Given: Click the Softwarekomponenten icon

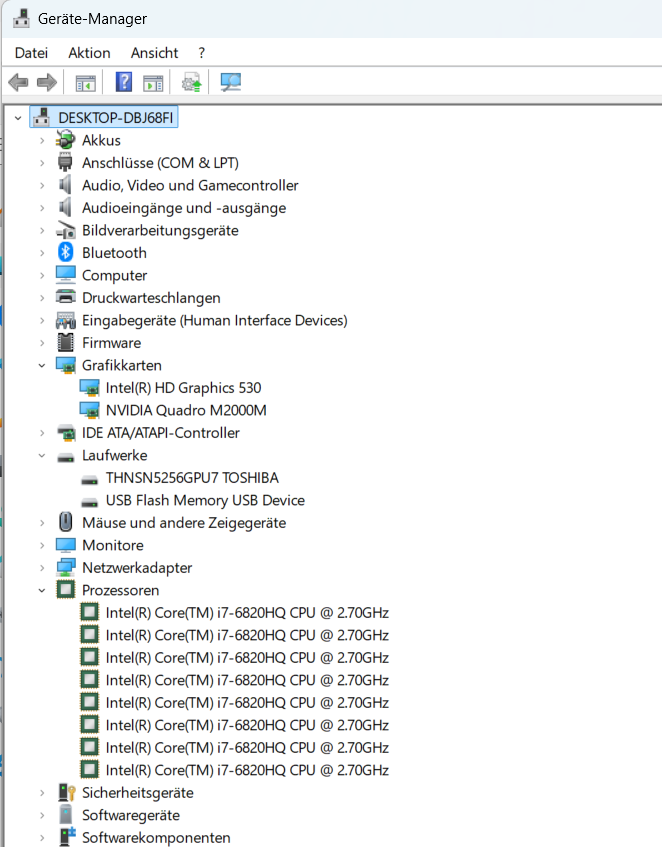Looking at the screenshot, I should point(66,837).
